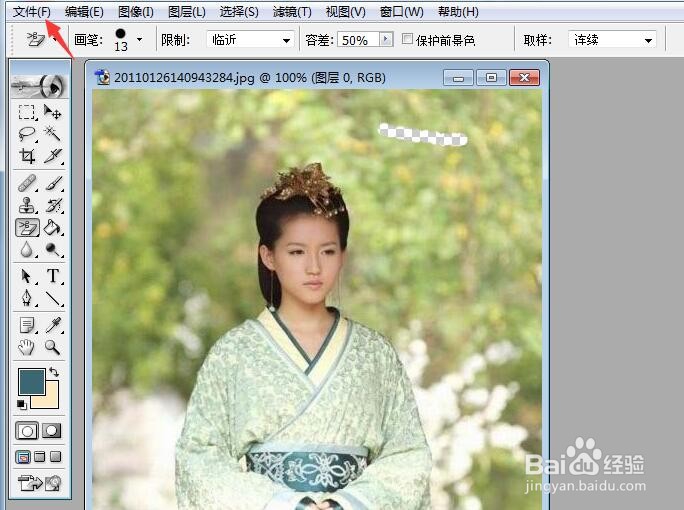Click the 容差 50% input field

pyautogui.click(x=359, y=40)
